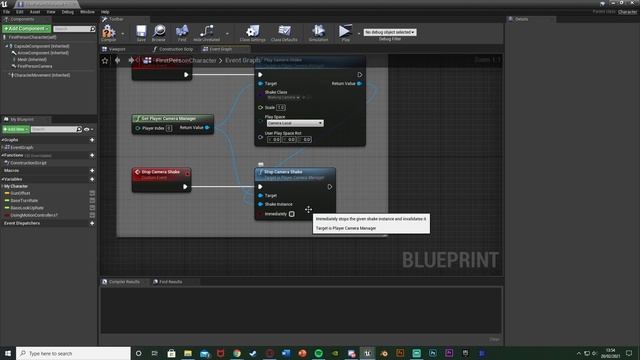The height and width of the screenshot is (360, 640).
Task: Add a new variable with plus icon
Action: 92,179
